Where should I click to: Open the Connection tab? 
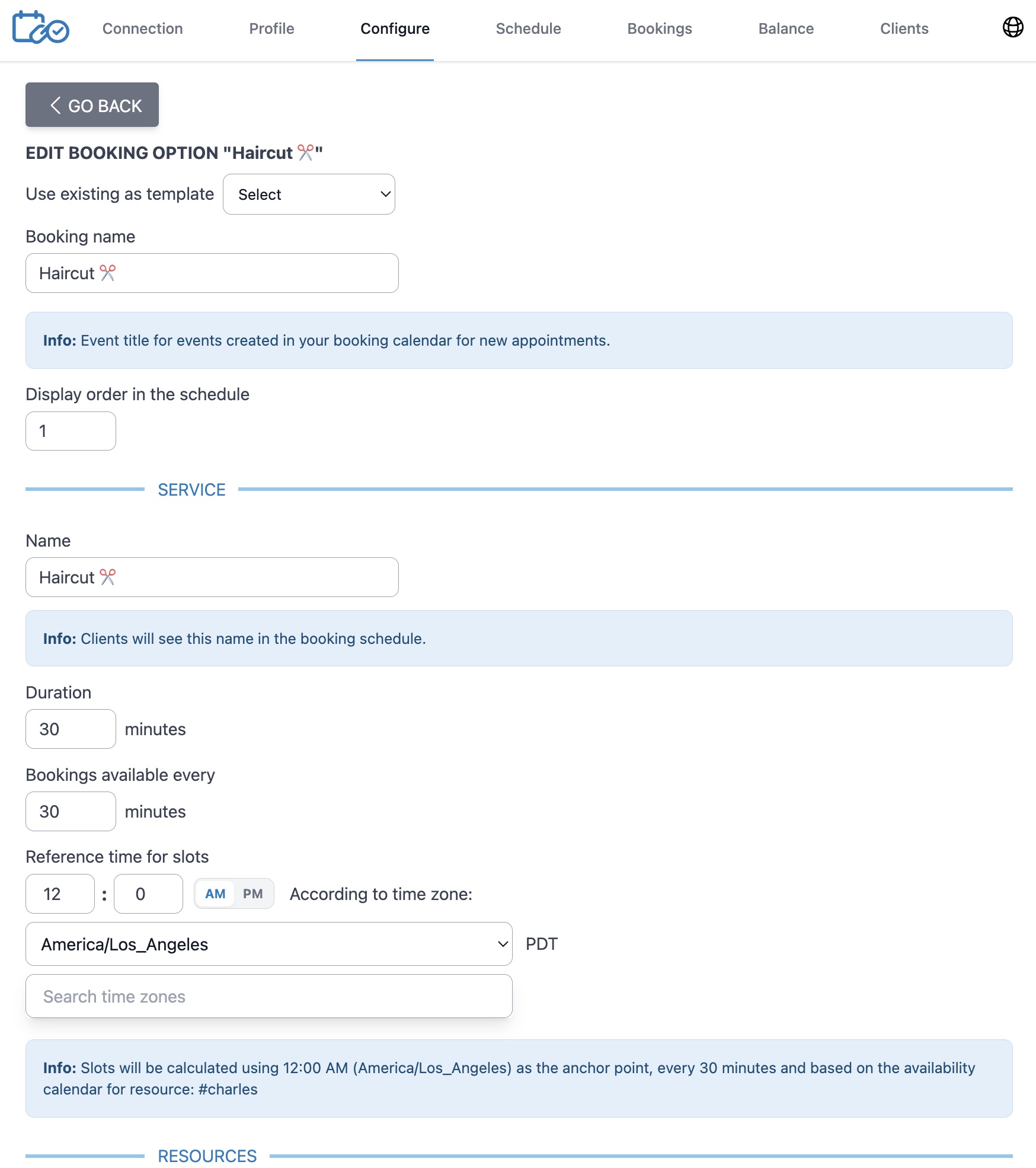click(x=142, y=28)
